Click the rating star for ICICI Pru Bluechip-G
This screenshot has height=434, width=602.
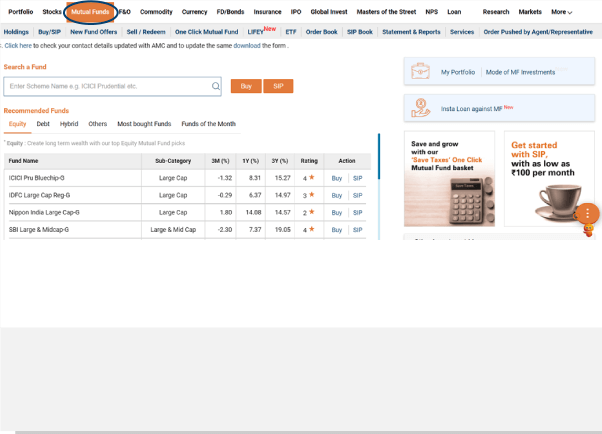coord(312,178)
